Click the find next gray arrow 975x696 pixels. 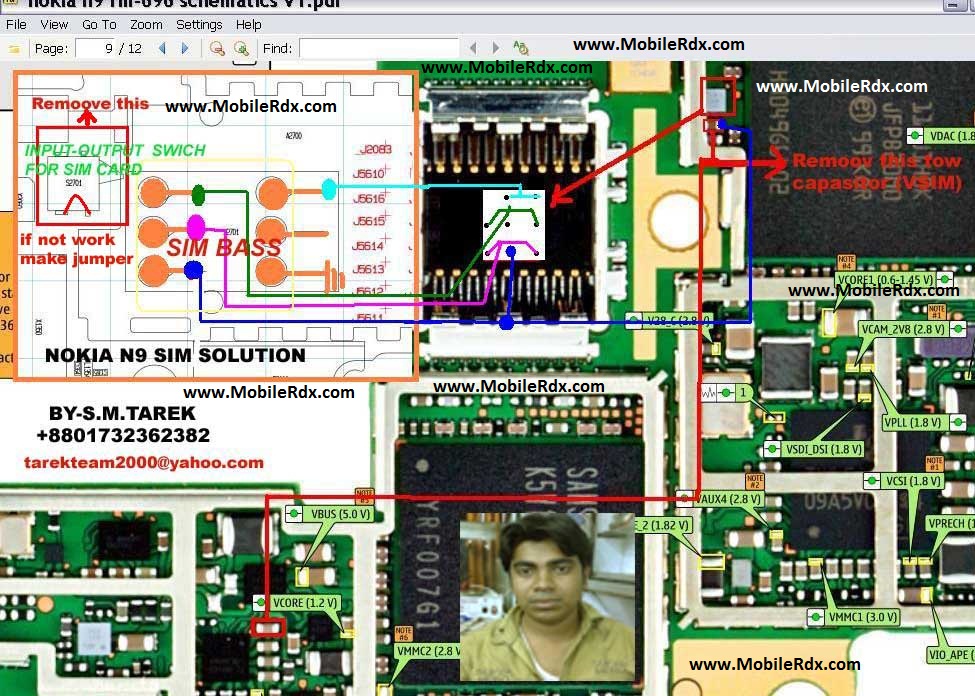tap(496, 48)
